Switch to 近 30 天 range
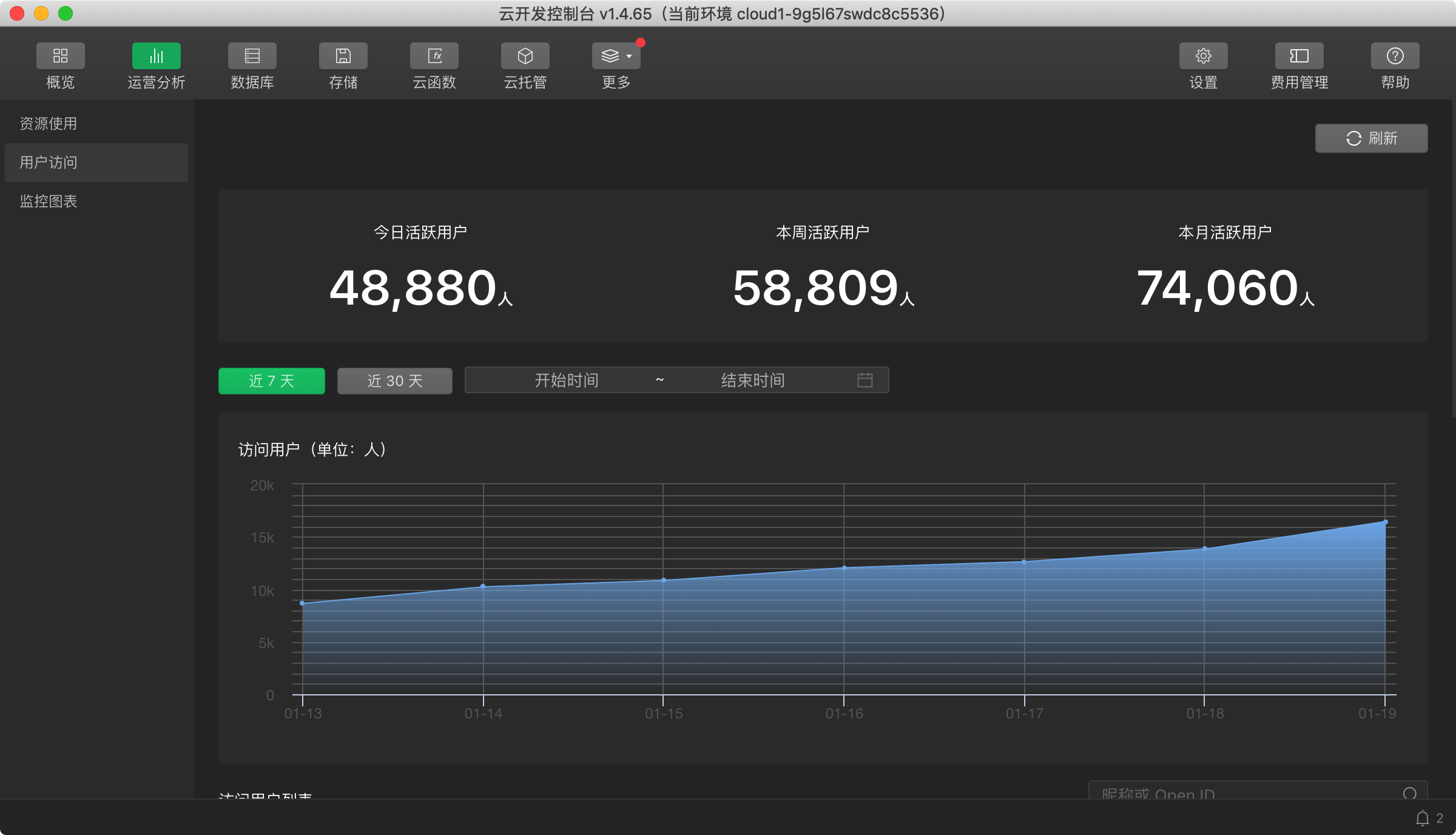The width and height of the screenshot is (1456, 835). click(x=394, y=381)
